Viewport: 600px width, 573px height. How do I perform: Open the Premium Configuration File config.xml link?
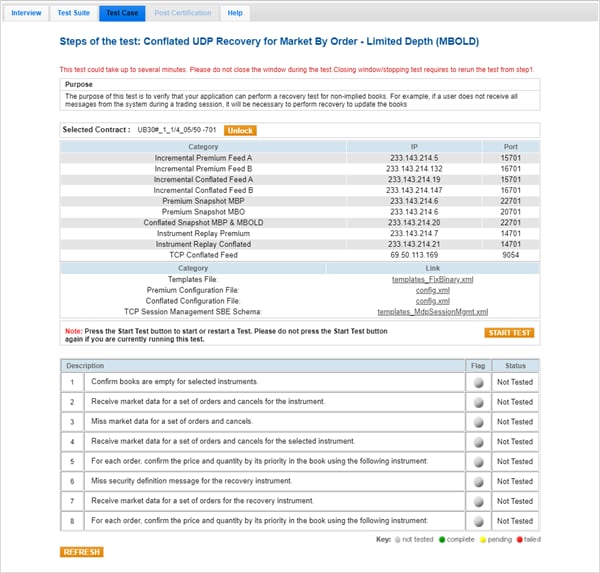pyautogui.click(x=432, y=290)
